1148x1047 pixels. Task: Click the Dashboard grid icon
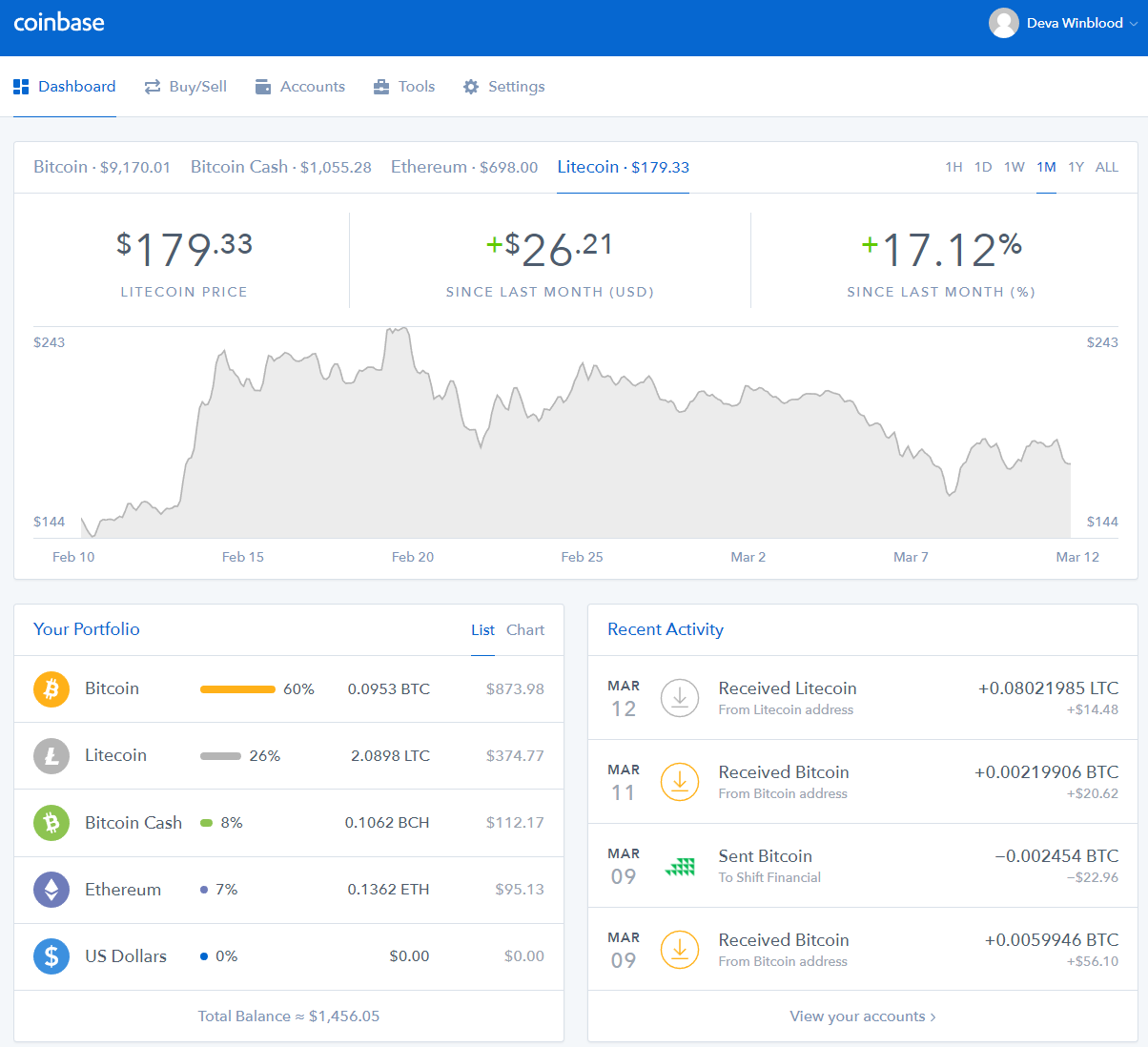[x=21, y=87]
